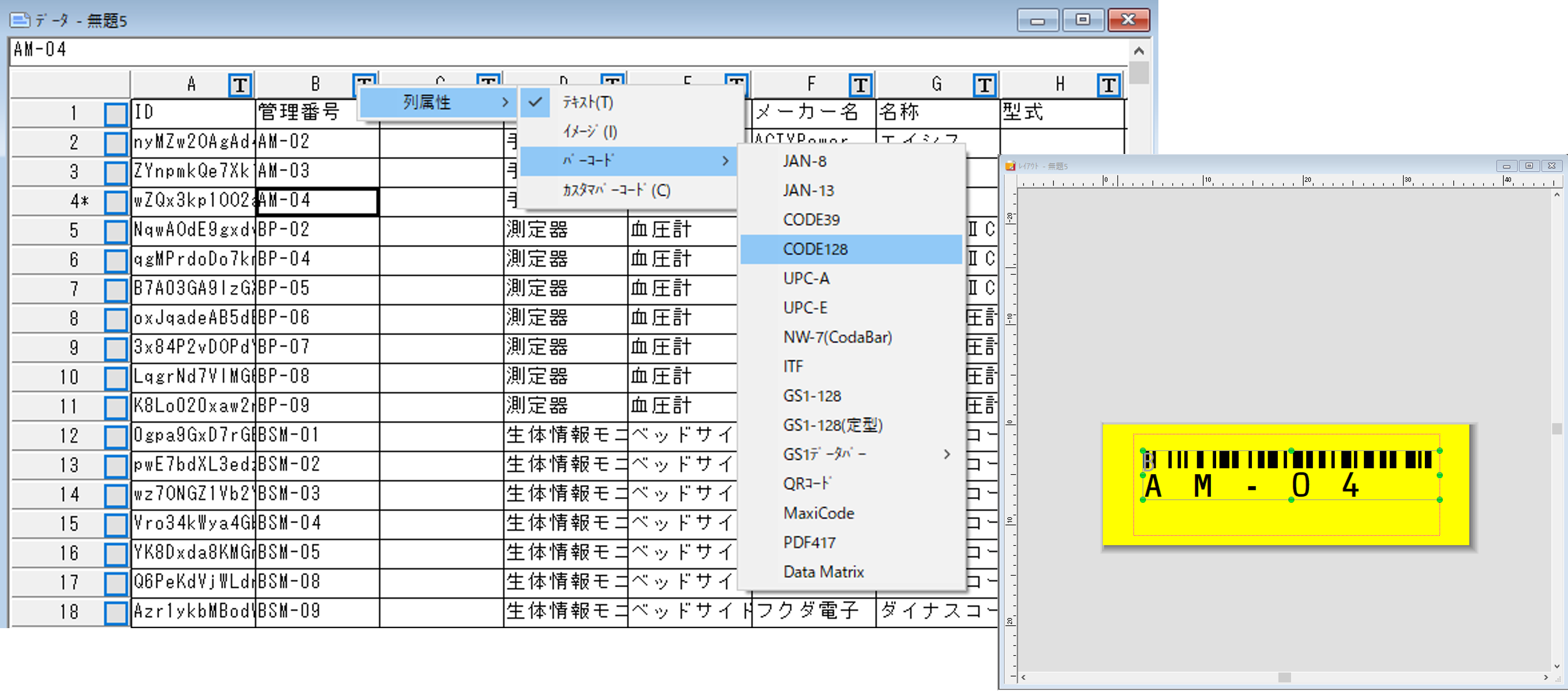Viewport: 1568px width, 691px height.
Task: Click the layout window horizontal scrollbar thumb
Action: pyautogui.click(x=1284, y=677)
